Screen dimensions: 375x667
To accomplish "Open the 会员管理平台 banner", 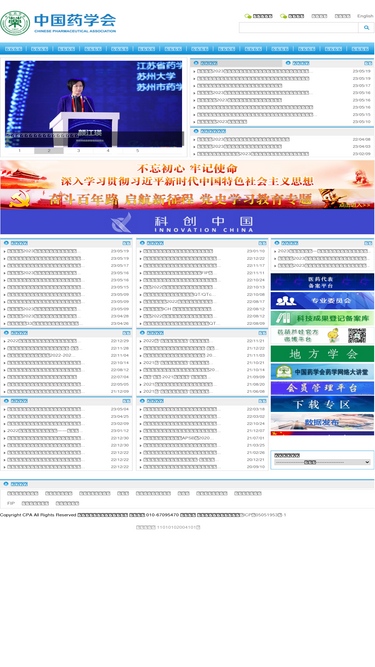I will click(322, 388).
